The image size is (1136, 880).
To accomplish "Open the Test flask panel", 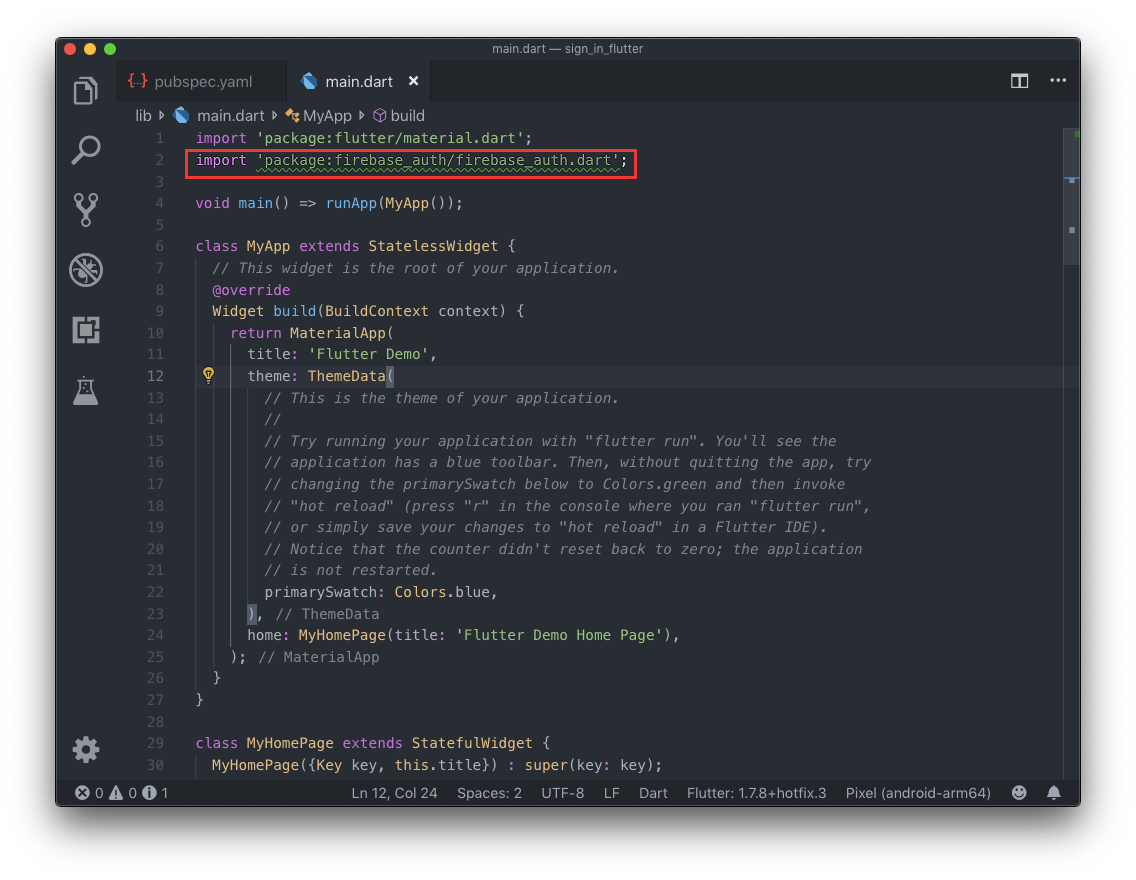I will tap(85, 390).
